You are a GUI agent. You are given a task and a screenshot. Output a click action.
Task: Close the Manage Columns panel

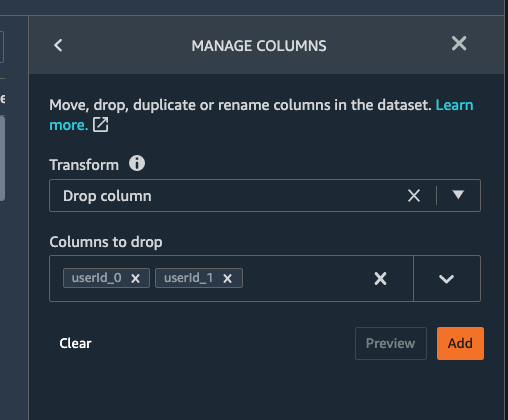point(459,43)
